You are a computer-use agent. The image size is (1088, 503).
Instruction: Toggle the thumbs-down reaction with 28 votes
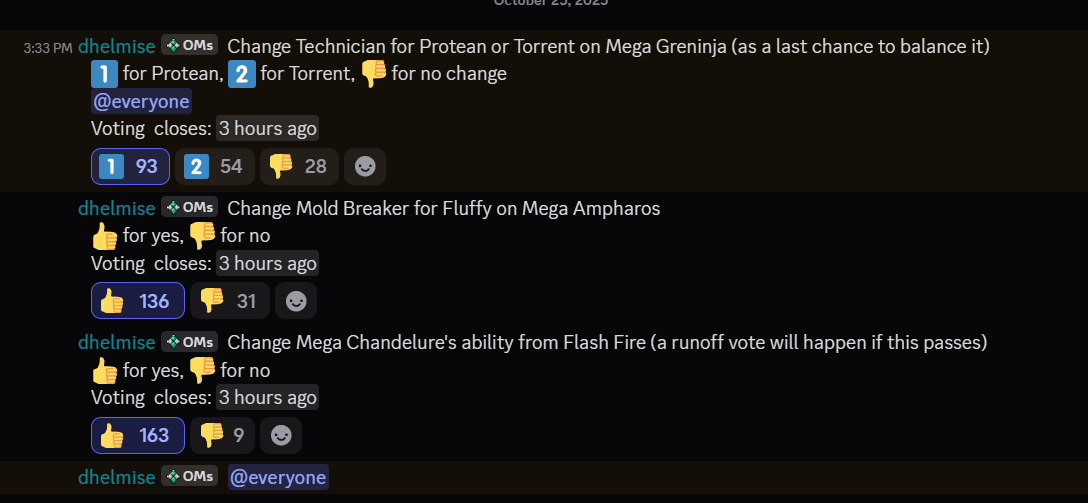299,167
